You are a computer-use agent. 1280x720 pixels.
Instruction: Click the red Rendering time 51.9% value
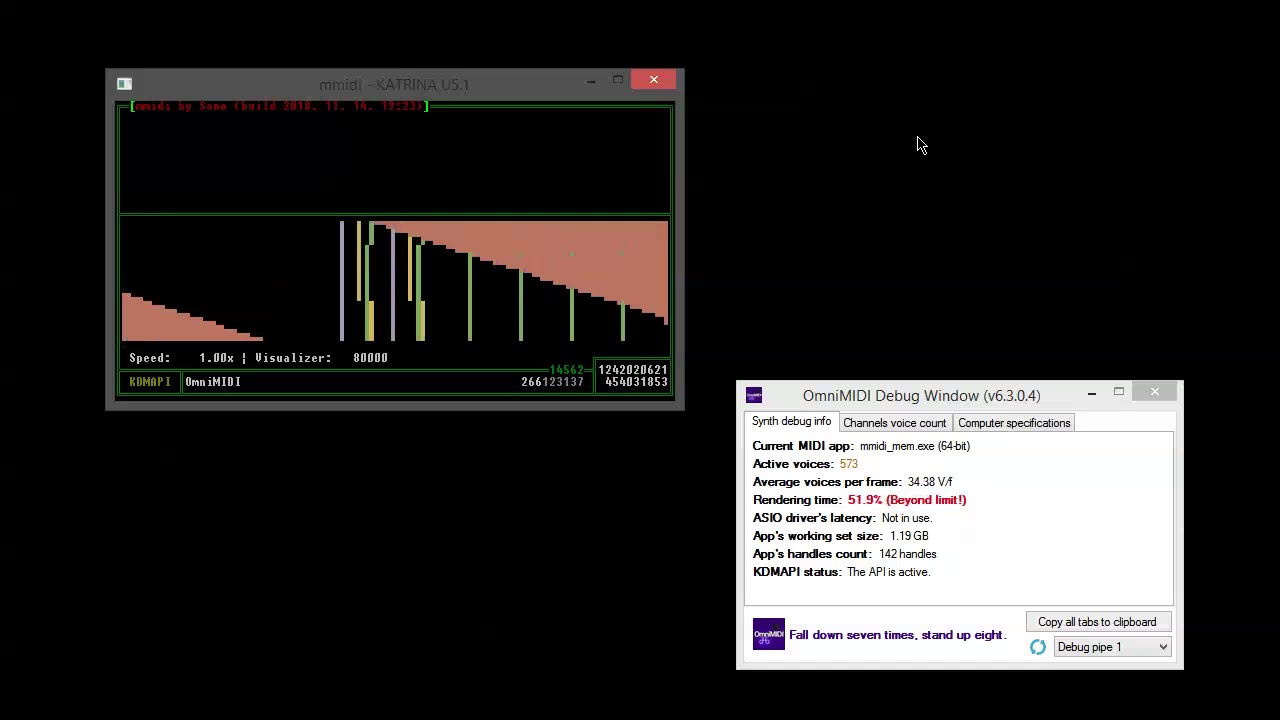(x=907, y=500)
